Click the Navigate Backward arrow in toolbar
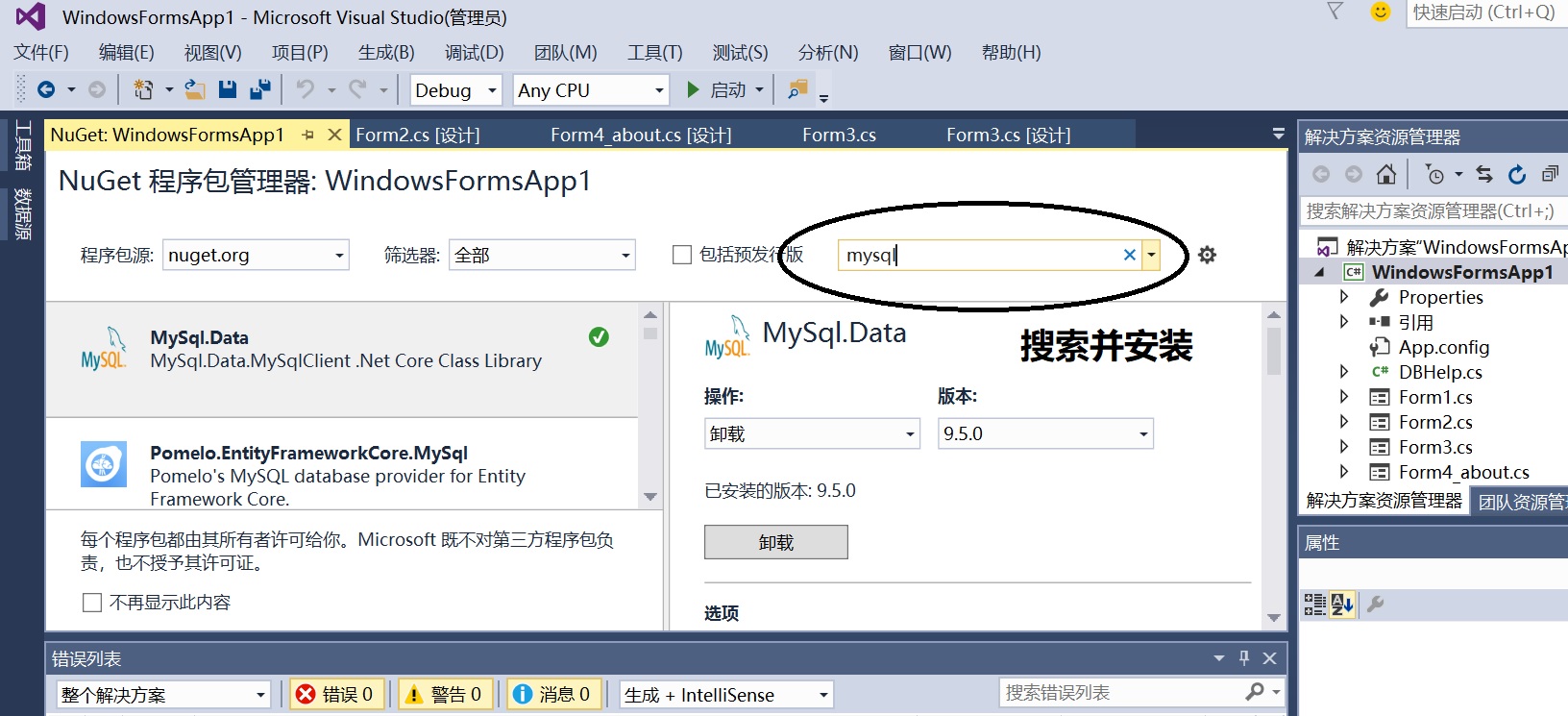This screenshot has height=716, width=1568. pyautogui.click(x=45, y=89)
